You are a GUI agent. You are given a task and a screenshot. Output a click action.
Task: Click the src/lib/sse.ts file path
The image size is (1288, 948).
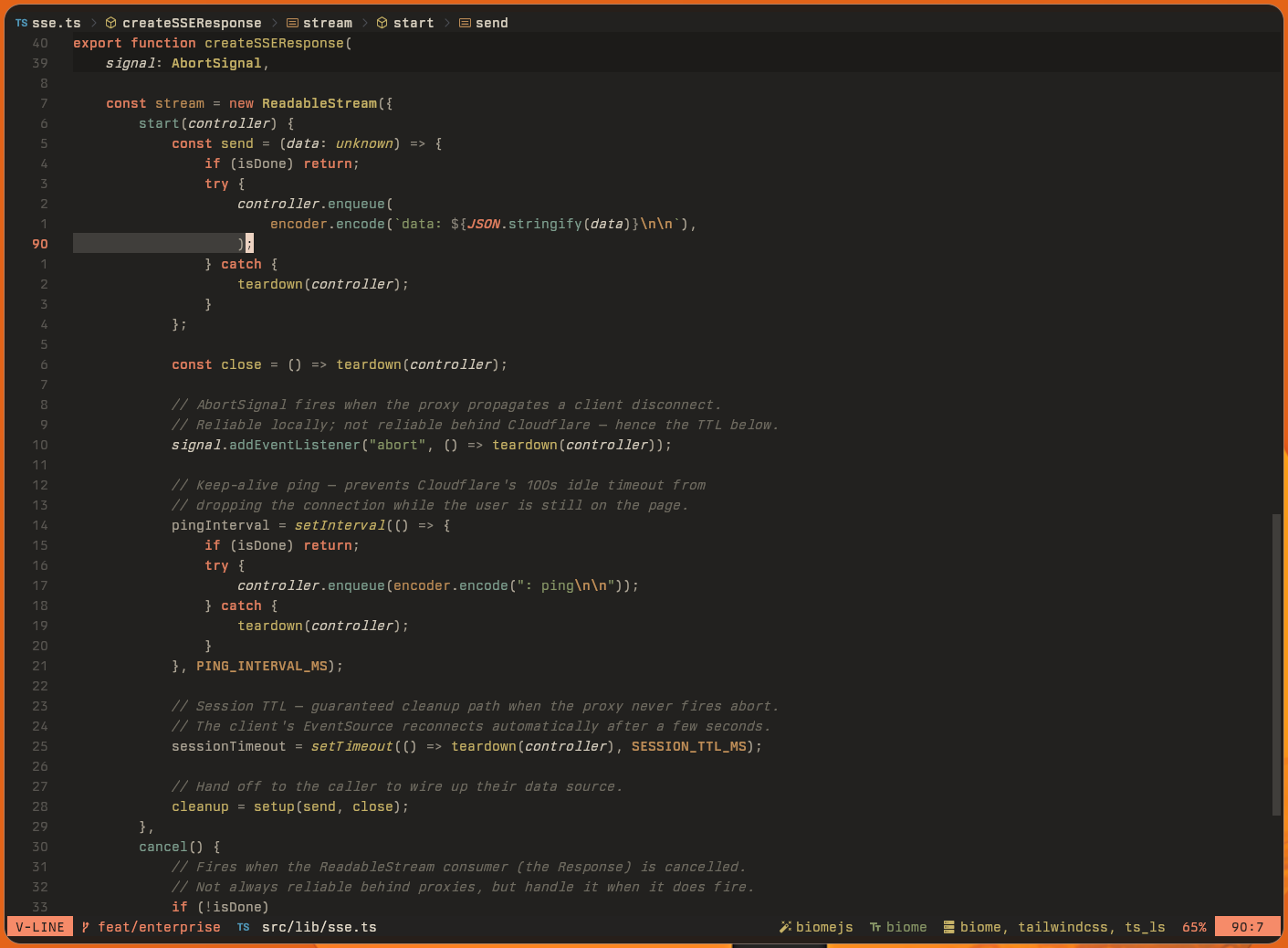319,927
